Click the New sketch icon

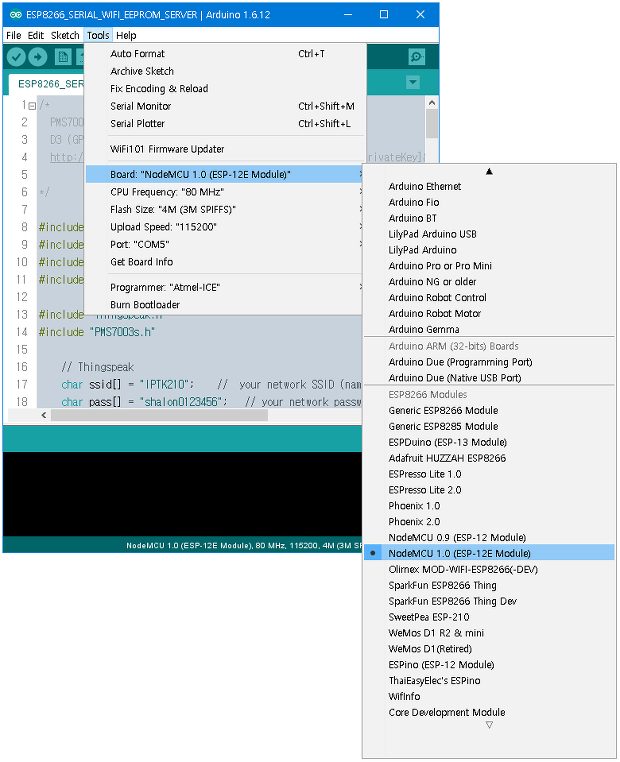(x=63, y=57)
